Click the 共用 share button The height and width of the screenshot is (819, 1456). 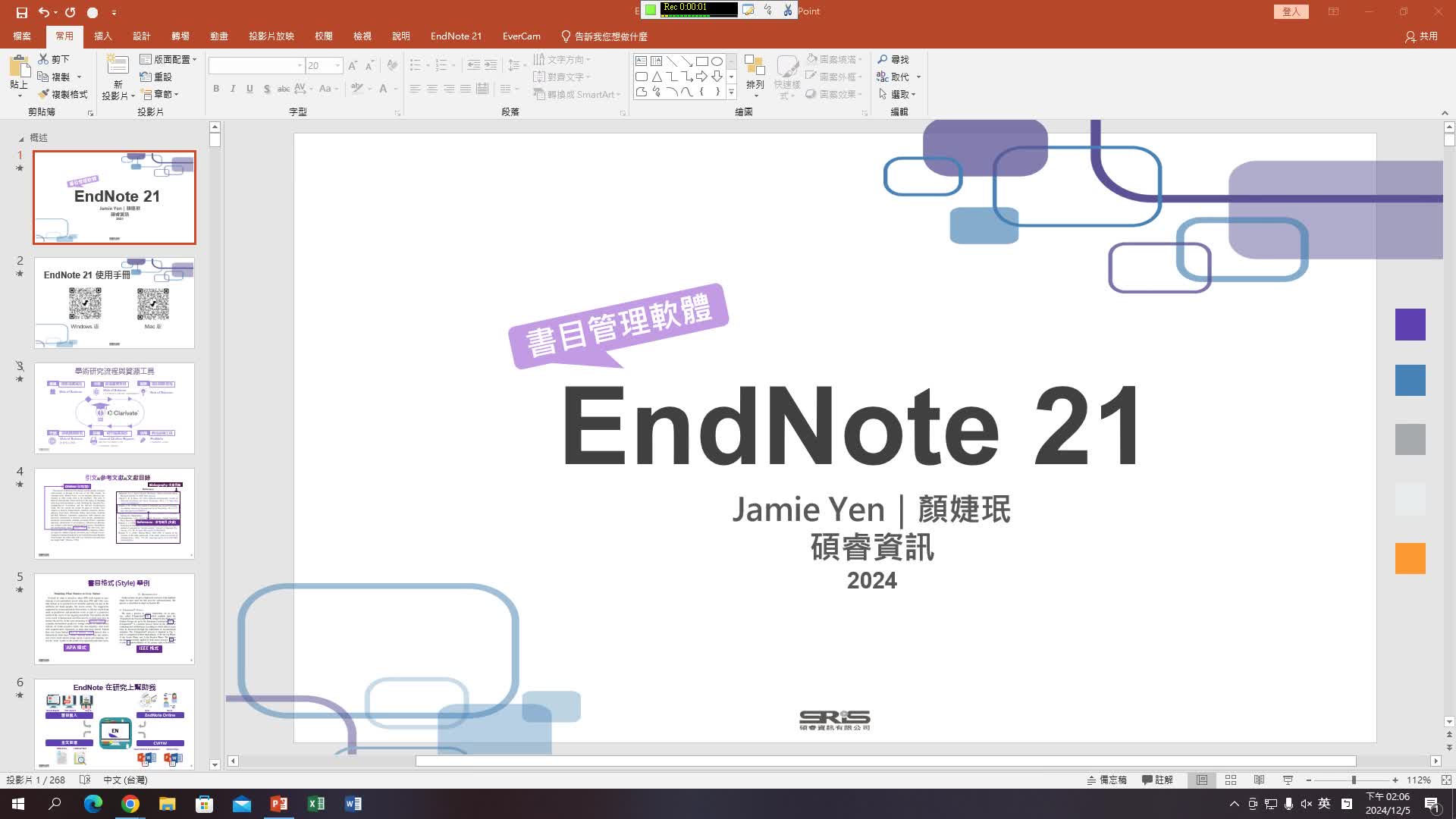1421,36
